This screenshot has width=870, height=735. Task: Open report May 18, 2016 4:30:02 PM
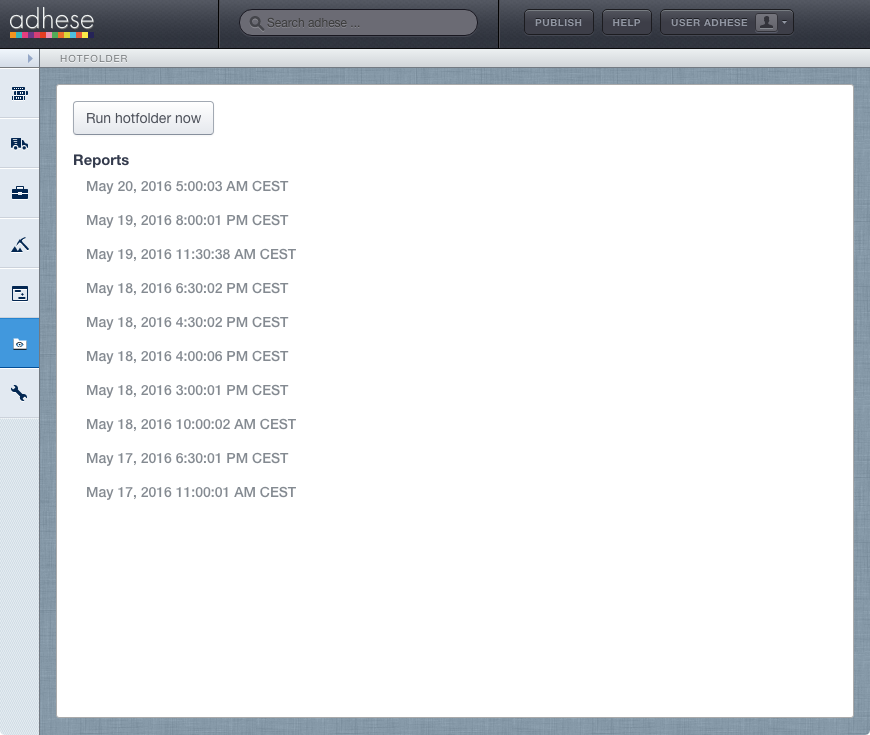pos(187,322)
